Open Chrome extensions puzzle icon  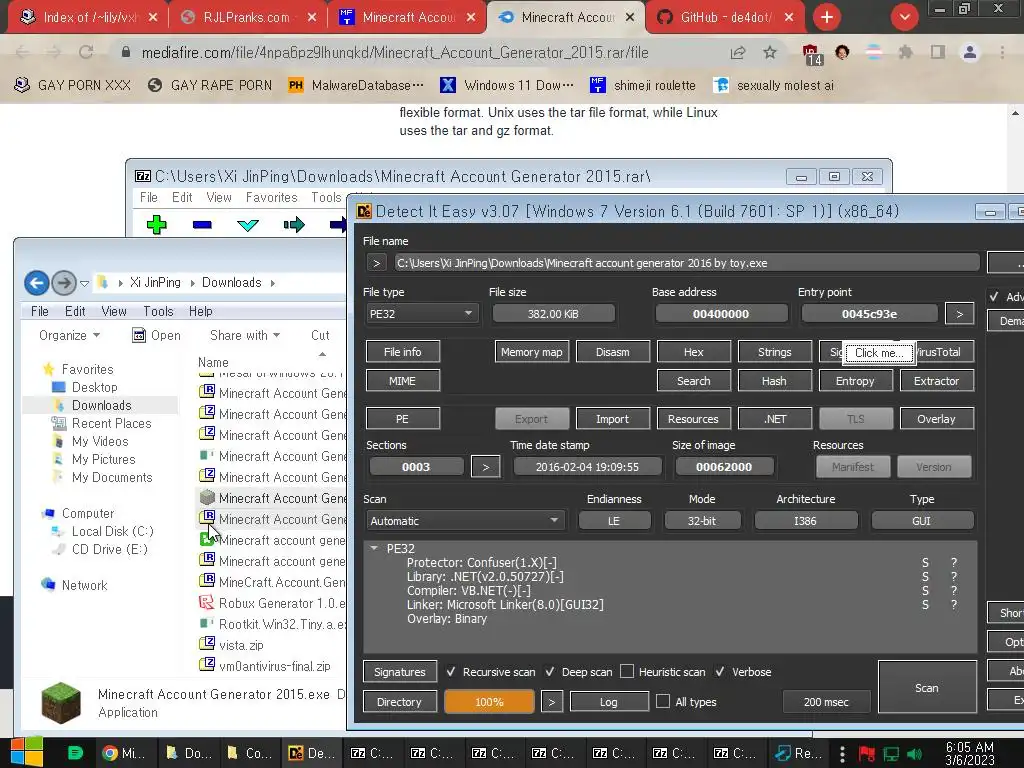click(906, 52)
